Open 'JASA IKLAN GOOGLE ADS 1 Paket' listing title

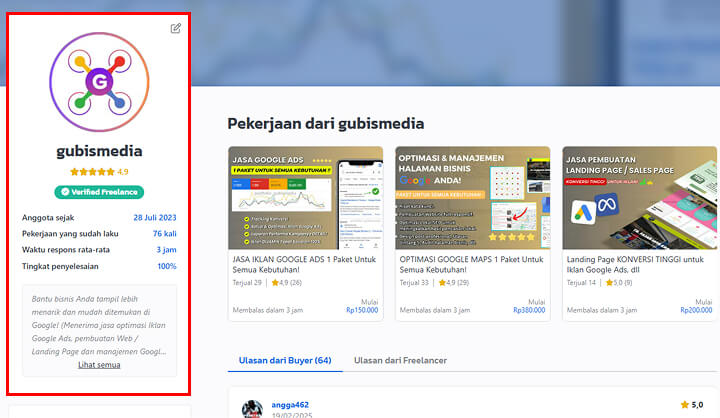pyautogui.click(x=304, y=265)
